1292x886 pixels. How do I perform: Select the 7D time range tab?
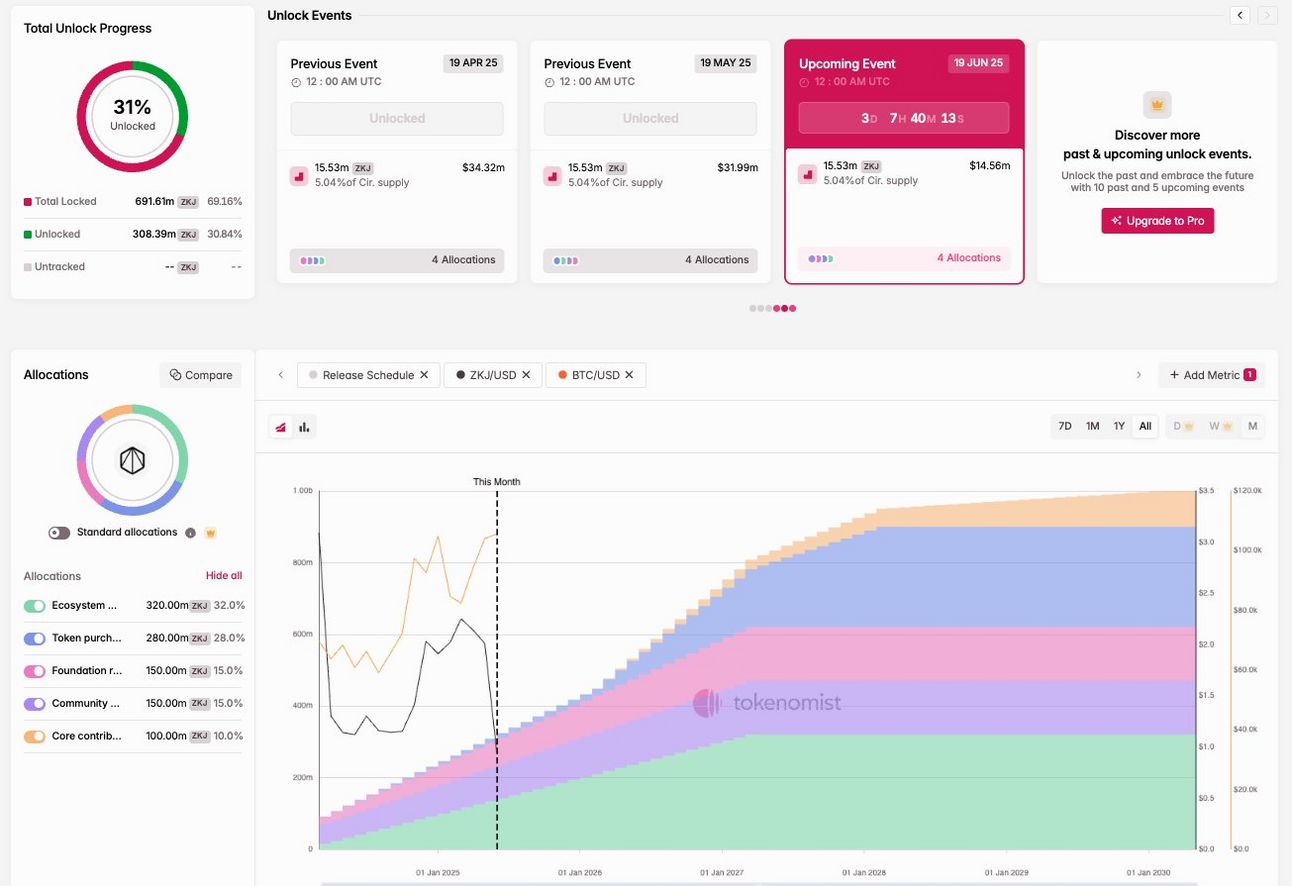coord(1065,426)
